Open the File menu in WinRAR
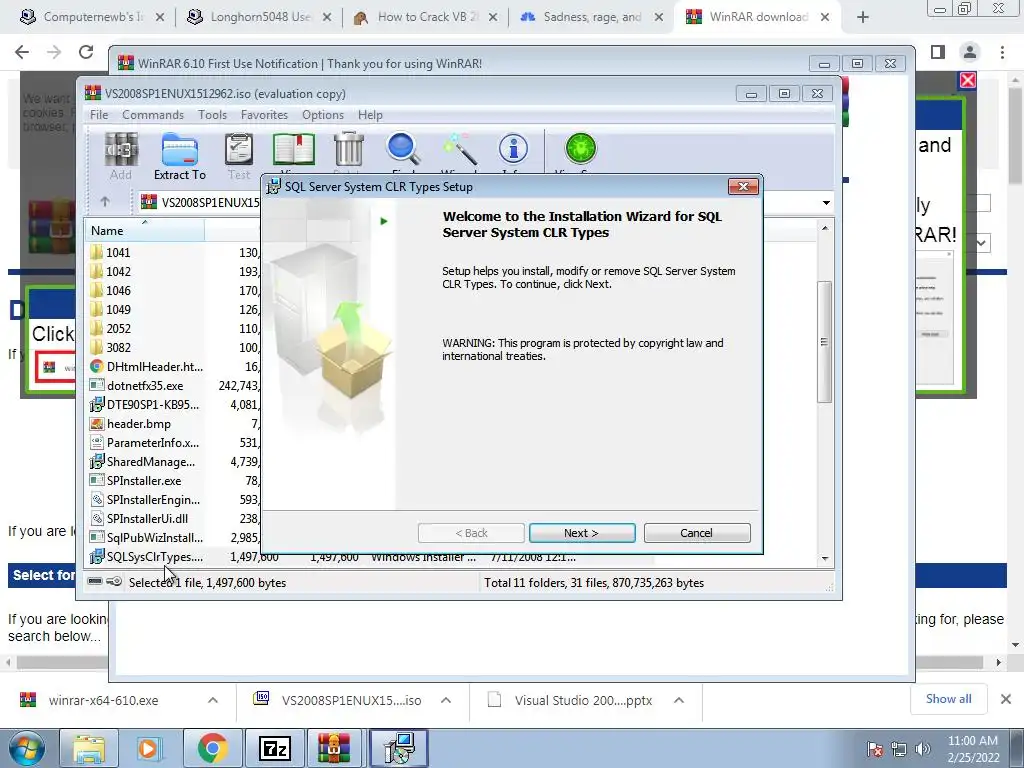Image resolution: width=1024 pixels, height=768 pixels. coord(99,115)
